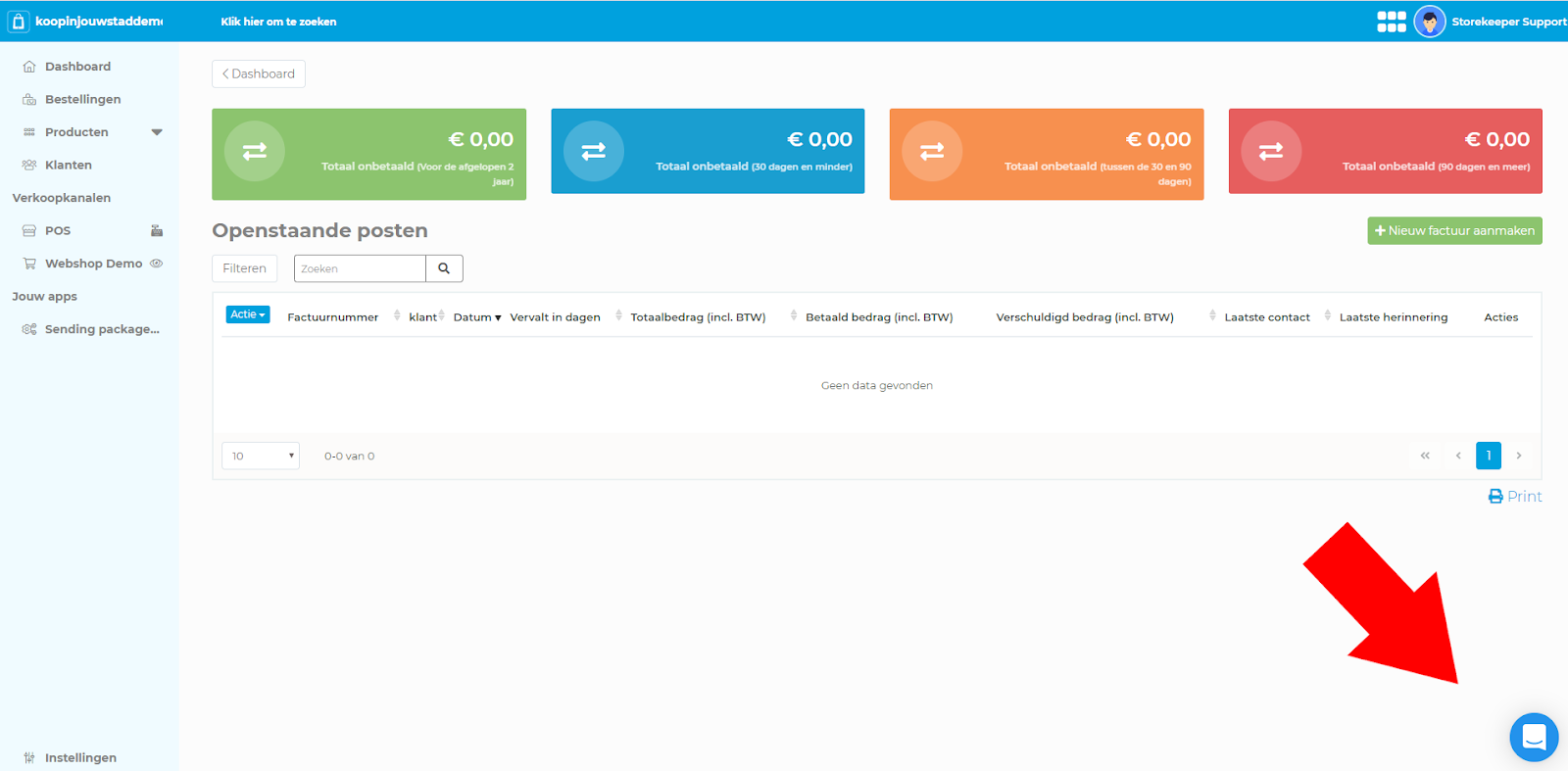Image resolution: width=1568 pixels, height=771 pixels.
Task: Focus the Zoeken search input field
Action: 360,268
